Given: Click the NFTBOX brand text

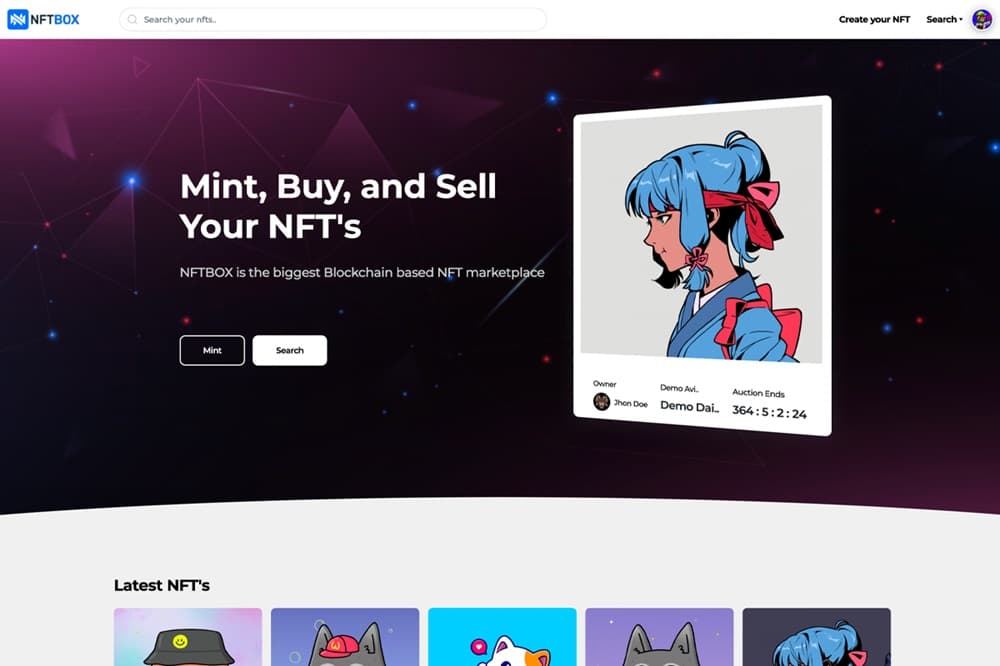Looking at the screenshot, I should 55,20.
